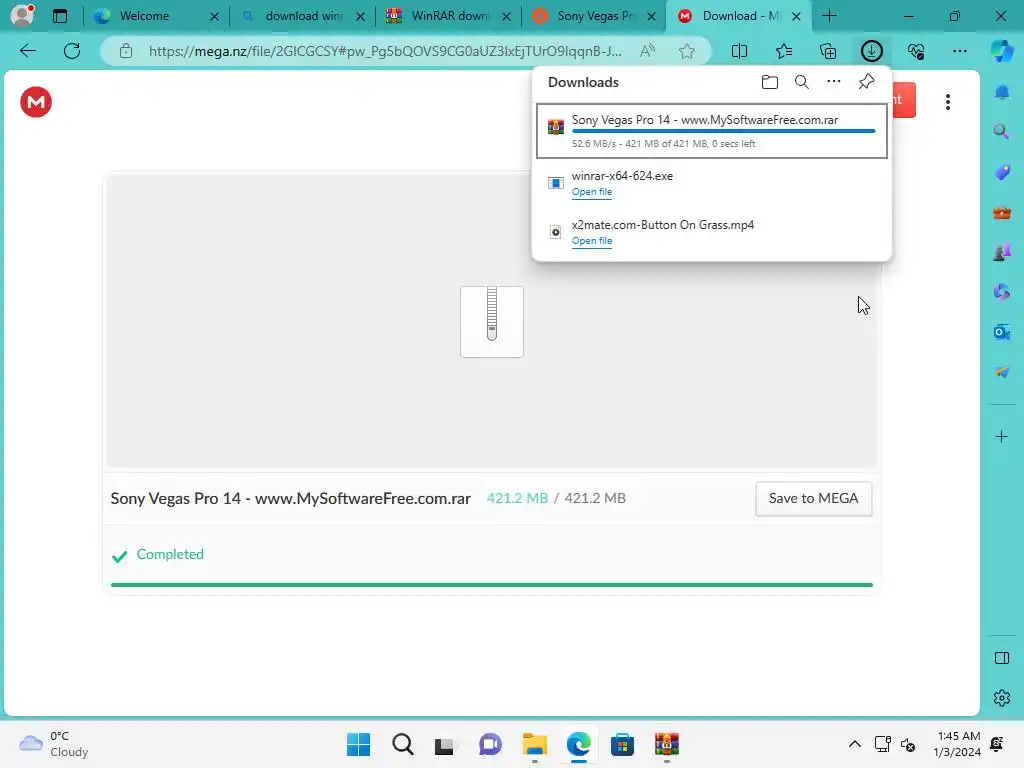Switch to the Welcome tab
This screenshot has width=1024, height=768.
[156, 16]
